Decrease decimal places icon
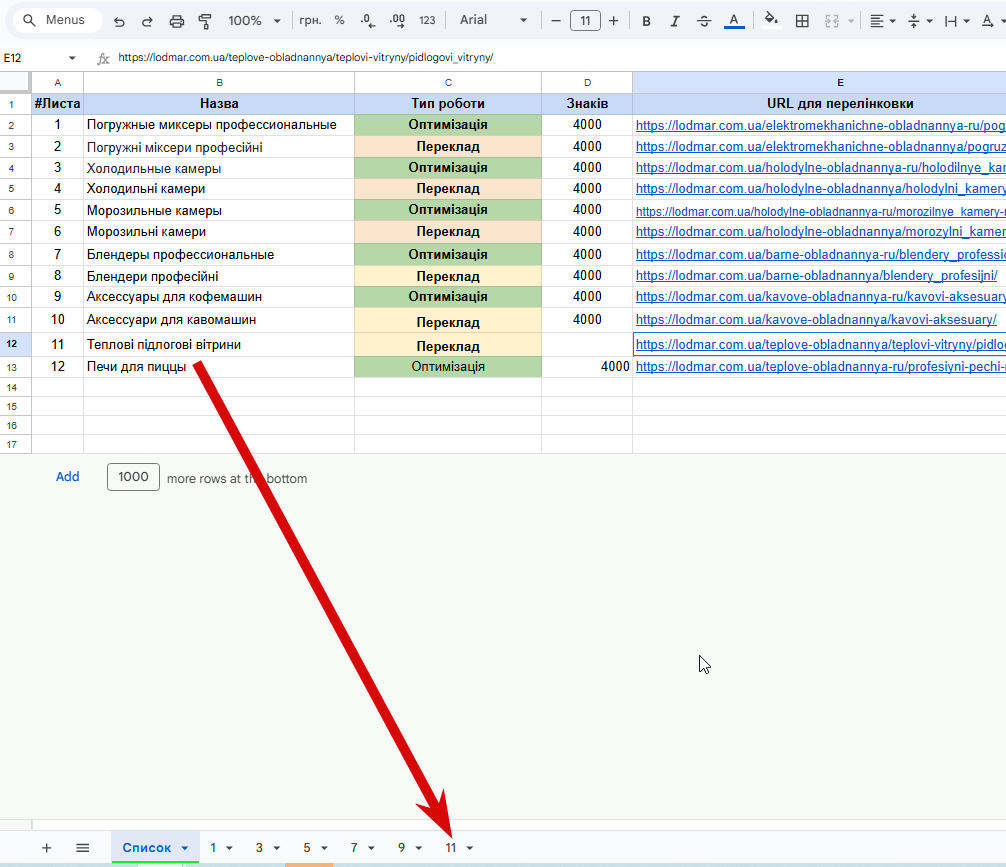The width and height of the screenshot is (1006, 867). click(368, 21)
